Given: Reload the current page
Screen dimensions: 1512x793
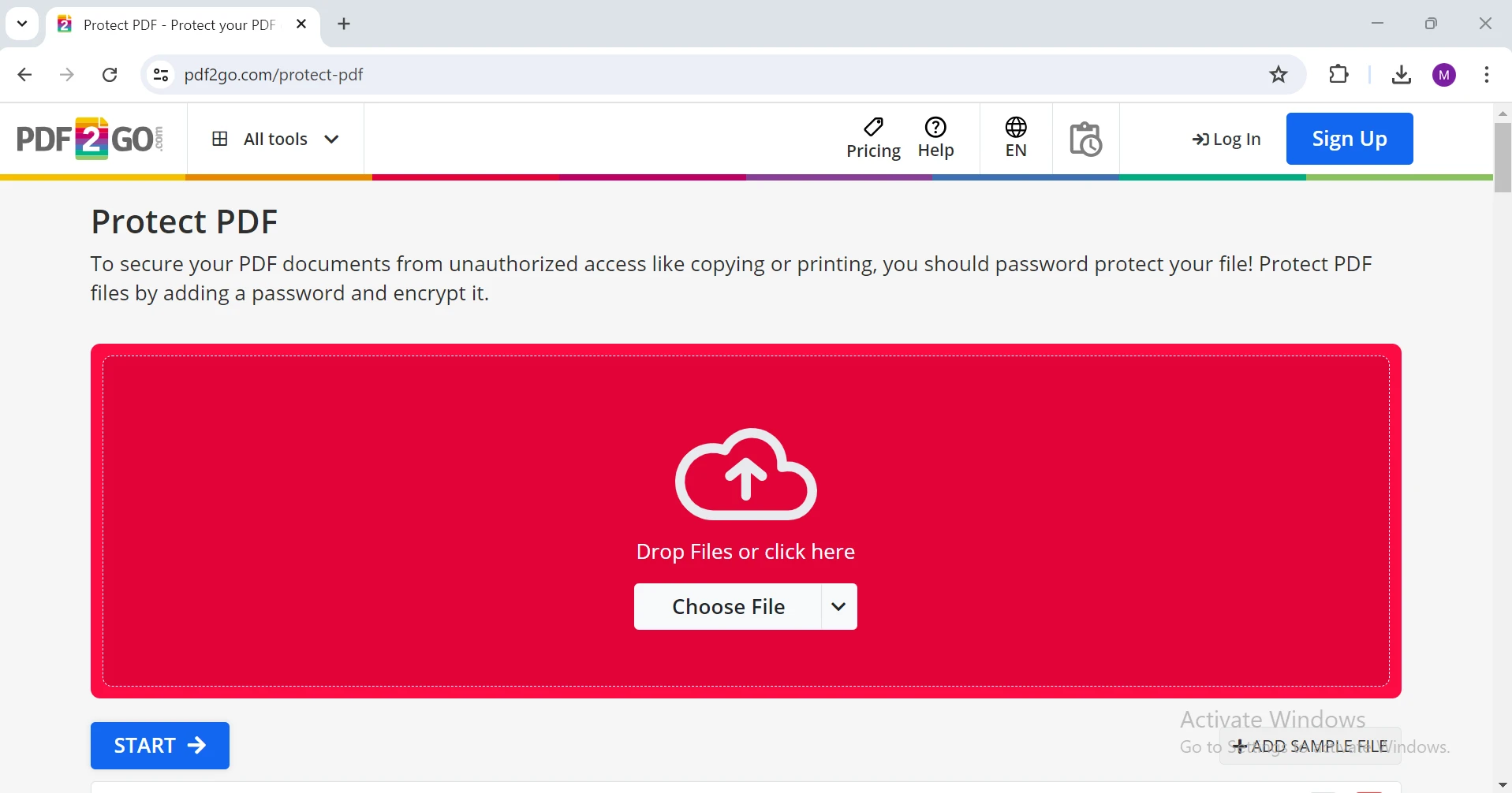Looking at the screenshot, I should [110, 75].
